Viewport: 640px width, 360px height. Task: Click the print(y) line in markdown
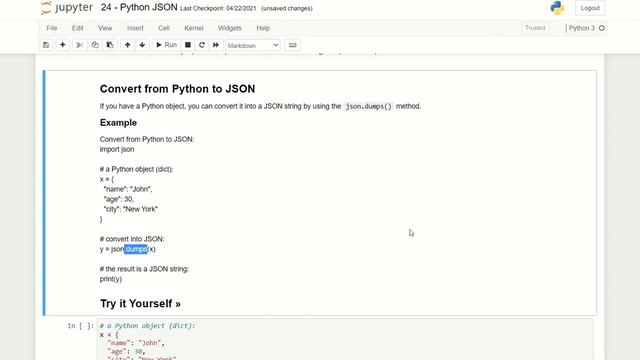click(111, 279)
